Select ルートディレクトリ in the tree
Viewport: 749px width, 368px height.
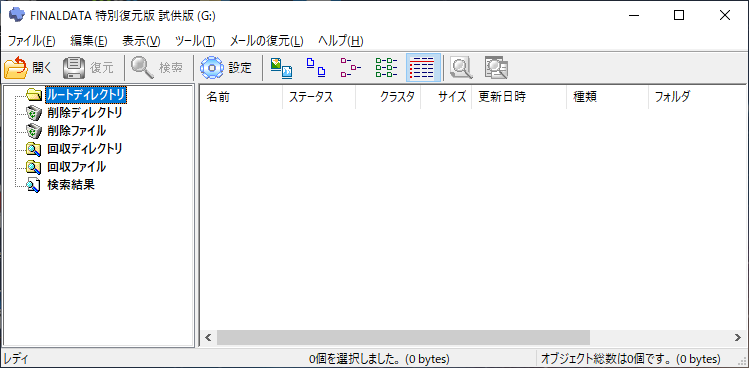click(x=86, y=95)
